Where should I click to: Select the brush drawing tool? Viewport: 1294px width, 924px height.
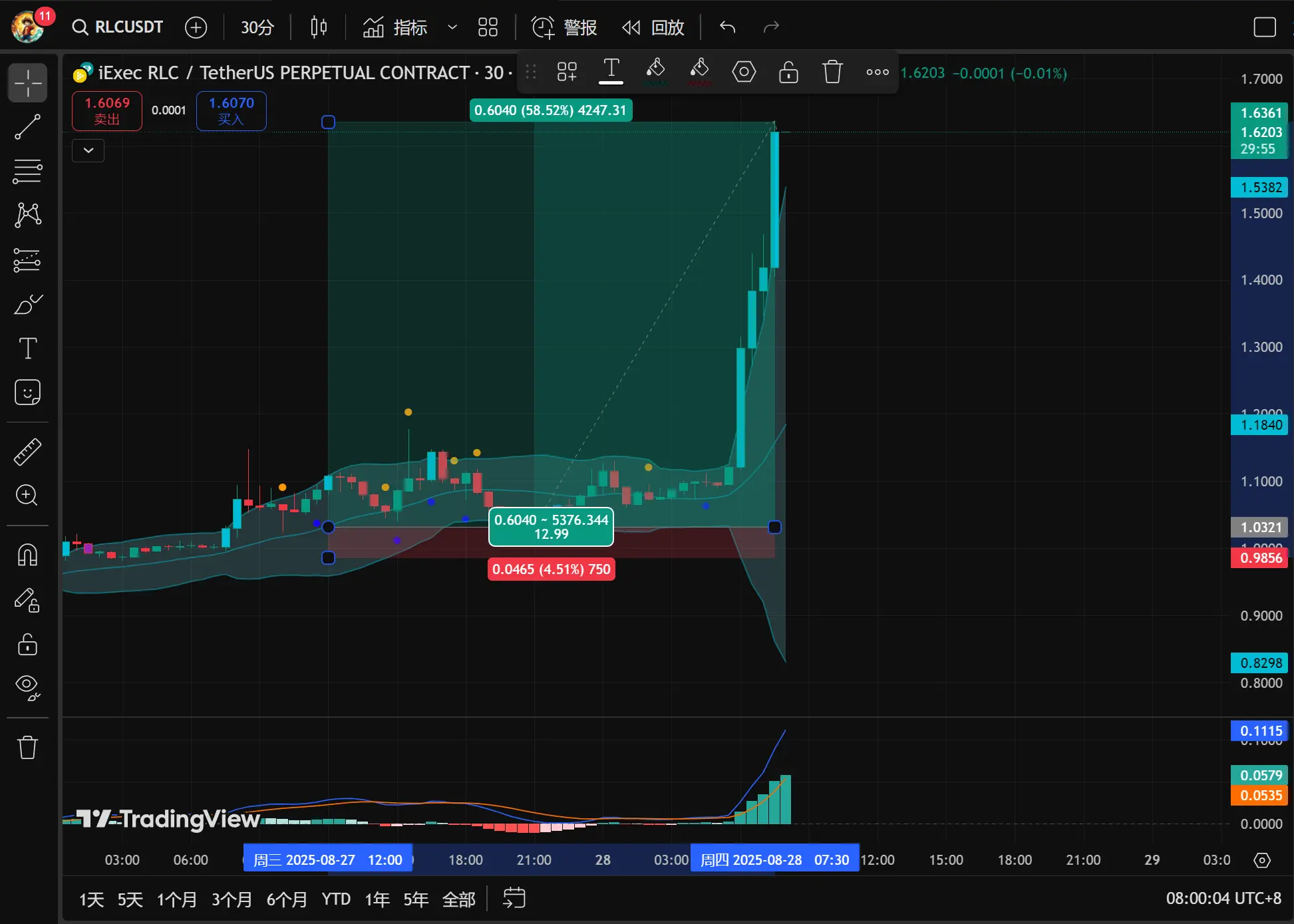coord(28,305)
